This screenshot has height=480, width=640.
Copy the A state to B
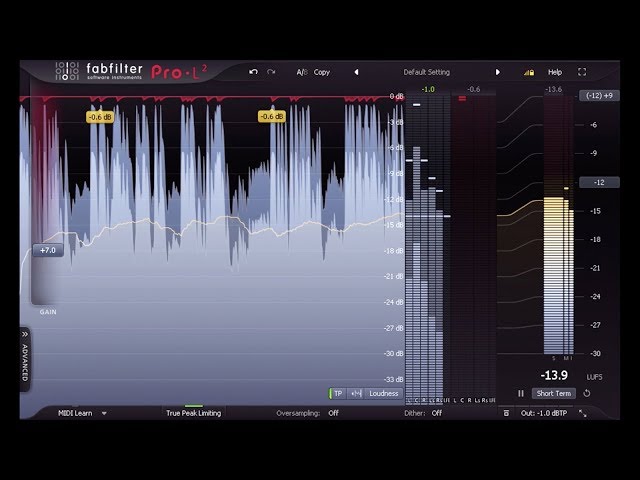tap(322, 72)
